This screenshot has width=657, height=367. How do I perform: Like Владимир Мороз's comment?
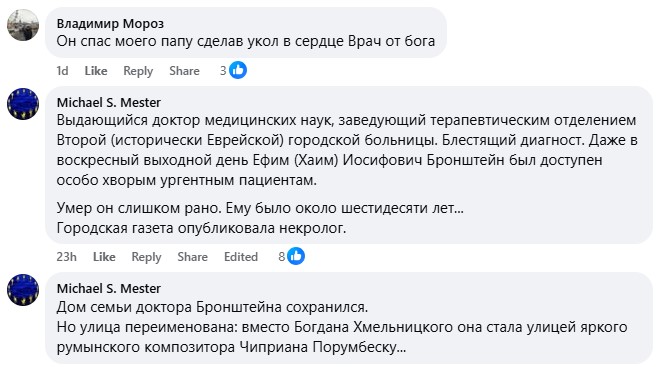96,71
